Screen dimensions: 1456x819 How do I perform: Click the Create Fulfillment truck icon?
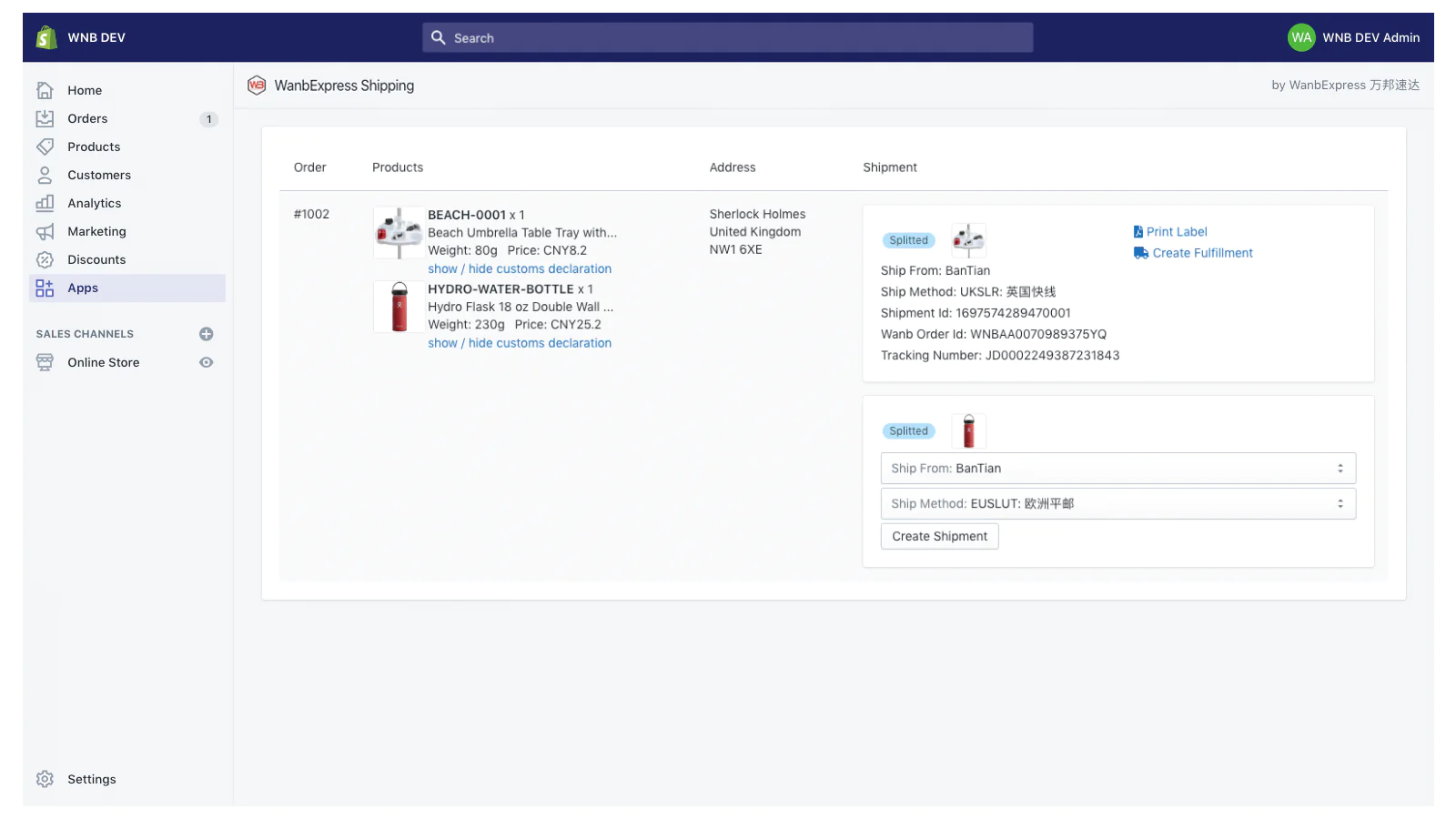[x=1141, y=253]
